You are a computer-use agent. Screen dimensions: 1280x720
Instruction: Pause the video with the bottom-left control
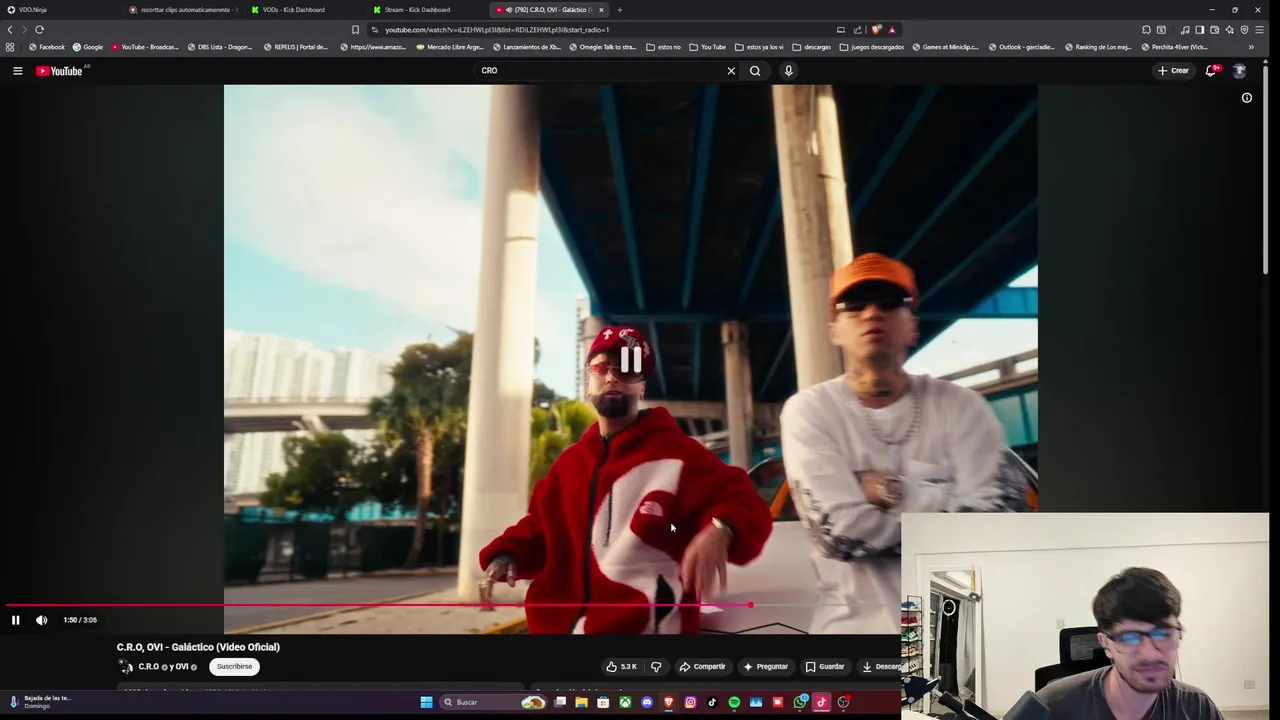pos(15,620)
